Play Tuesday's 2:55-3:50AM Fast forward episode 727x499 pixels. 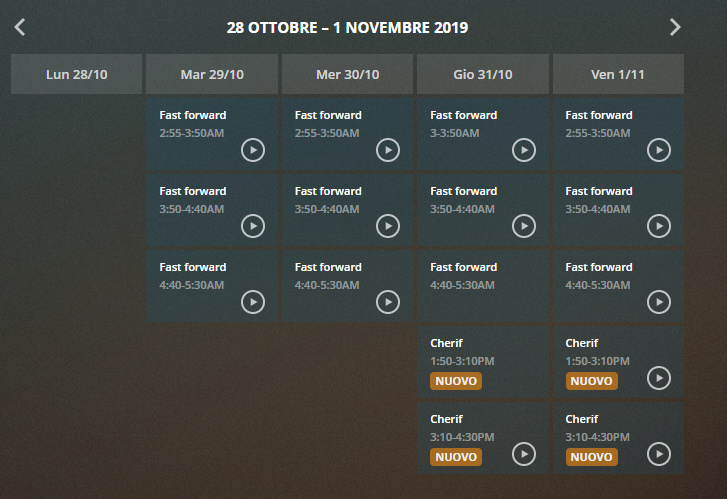[253, 150]
